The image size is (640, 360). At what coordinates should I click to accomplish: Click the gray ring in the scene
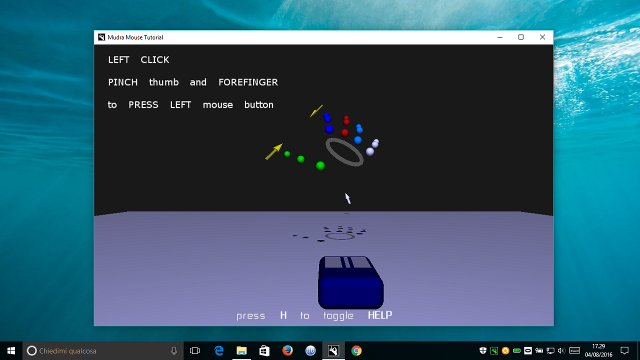point(344,152)
